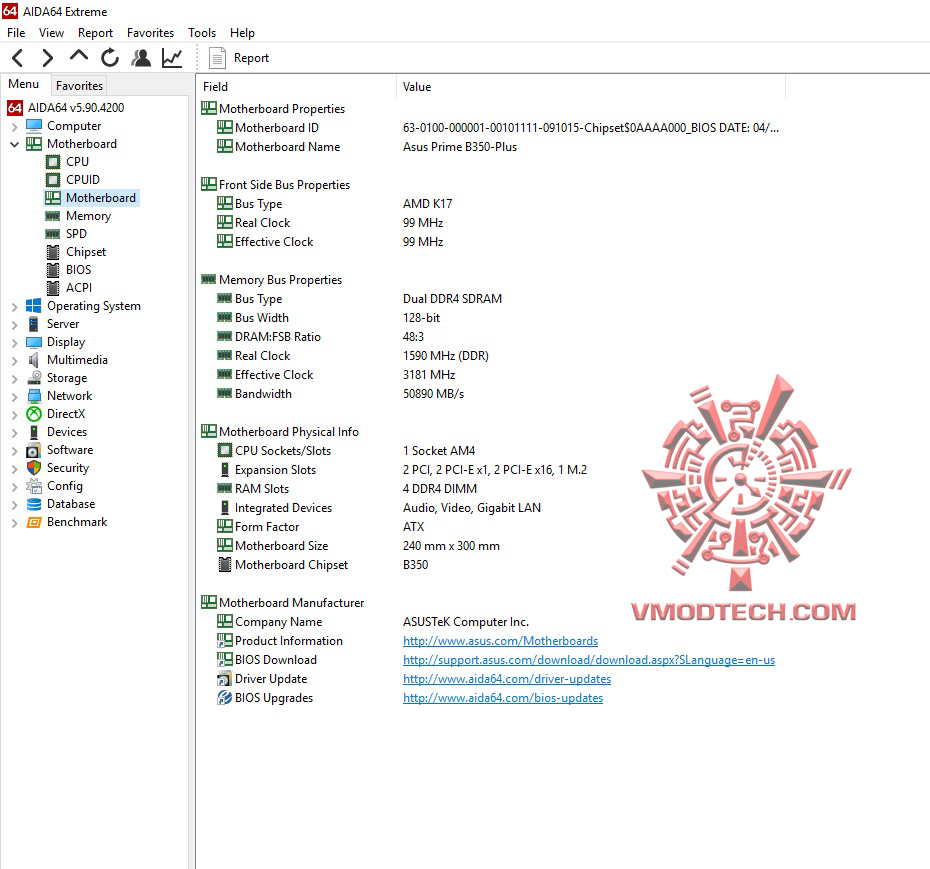Screen dimensions: 930x869
Task: Expand the Network node chevron
Action: (x=15, y=397)
